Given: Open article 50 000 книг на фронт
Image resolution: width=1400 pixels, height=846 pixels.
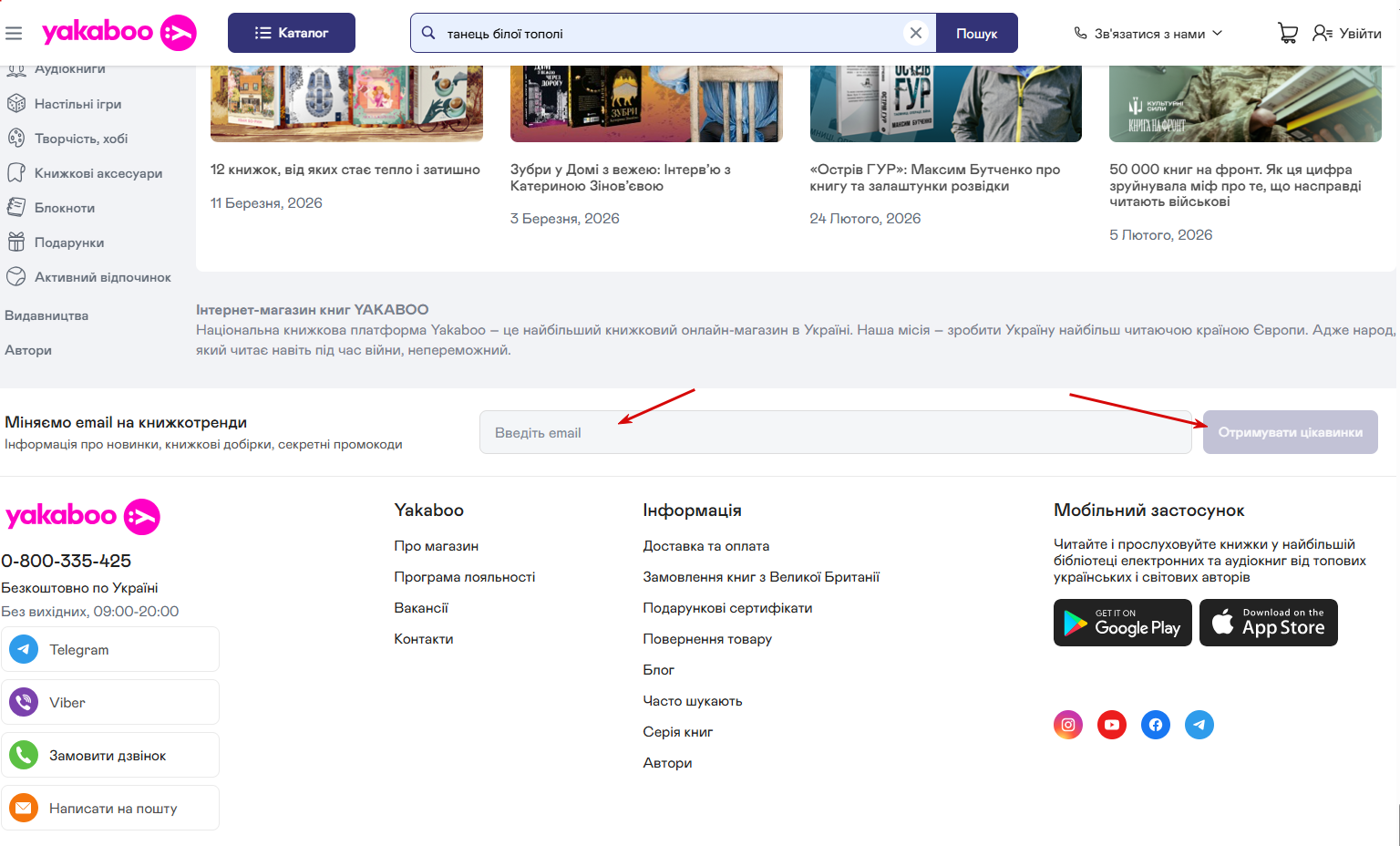Looking at the screenshot, I should [1235, 185].
